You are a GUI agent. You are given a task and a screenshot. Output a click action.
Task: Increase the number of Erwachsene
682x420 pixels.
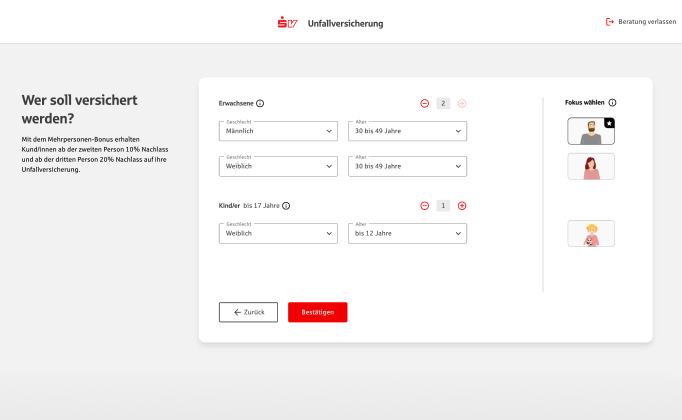(x=462, y=103)
